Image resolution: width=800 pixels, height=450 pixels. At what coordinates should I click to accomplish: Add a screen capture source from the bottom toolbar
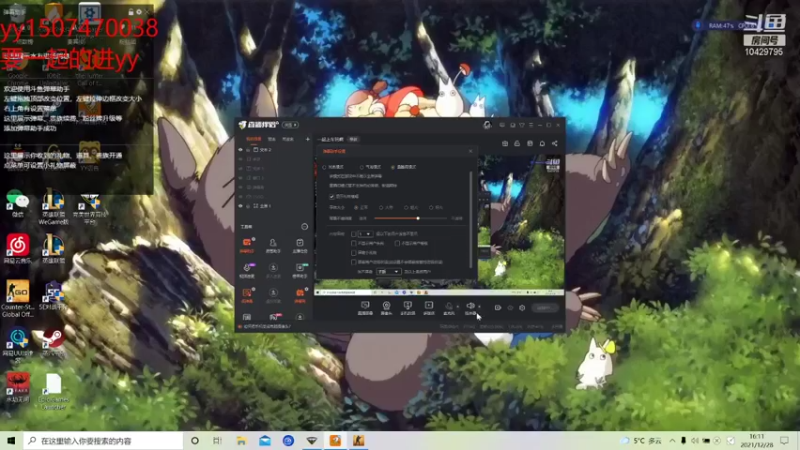(365, 308)
